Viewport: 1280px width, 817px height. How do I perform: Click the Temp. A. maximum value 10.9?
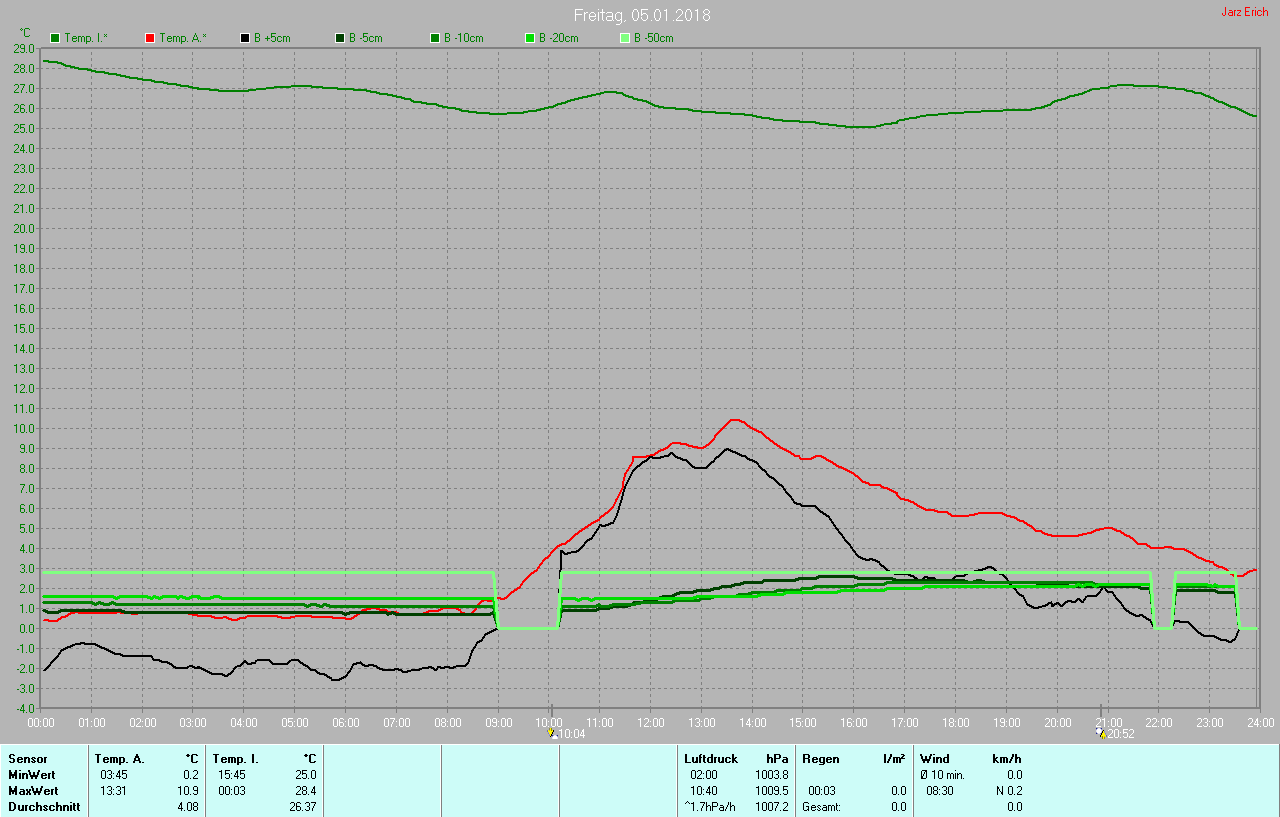[189, 791]
